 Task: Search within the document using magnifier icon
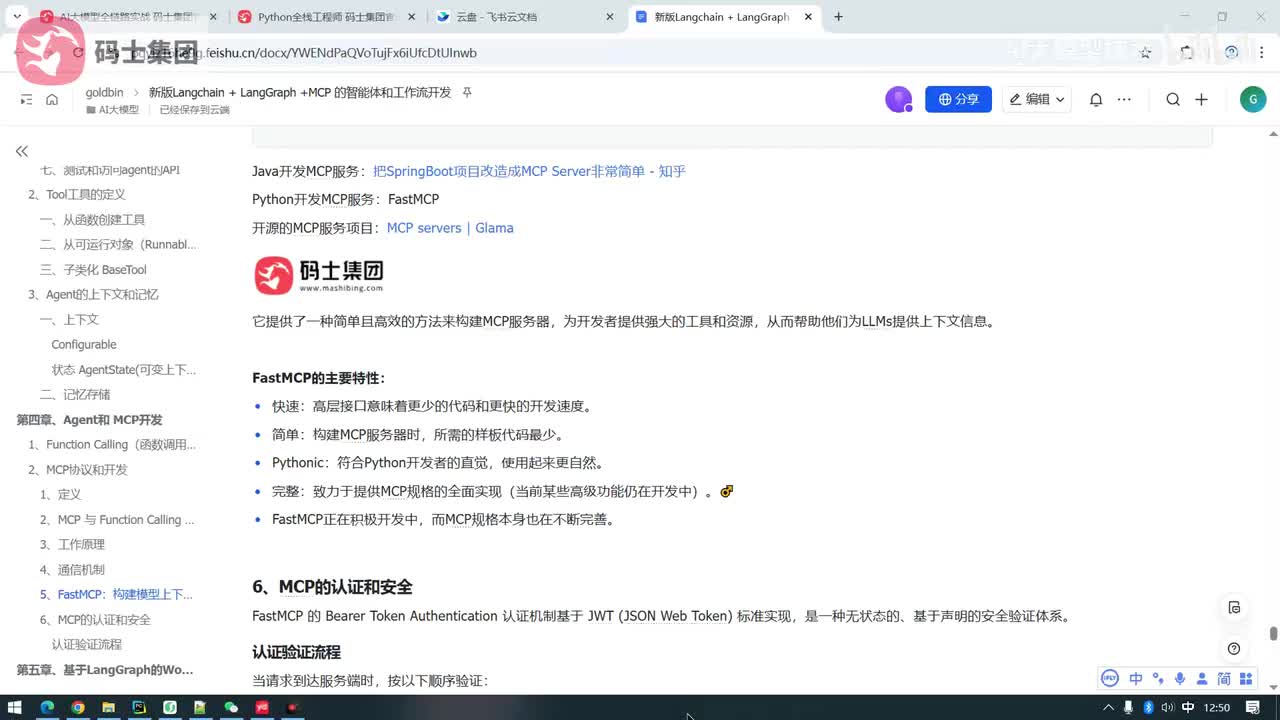click(1173, 99)
